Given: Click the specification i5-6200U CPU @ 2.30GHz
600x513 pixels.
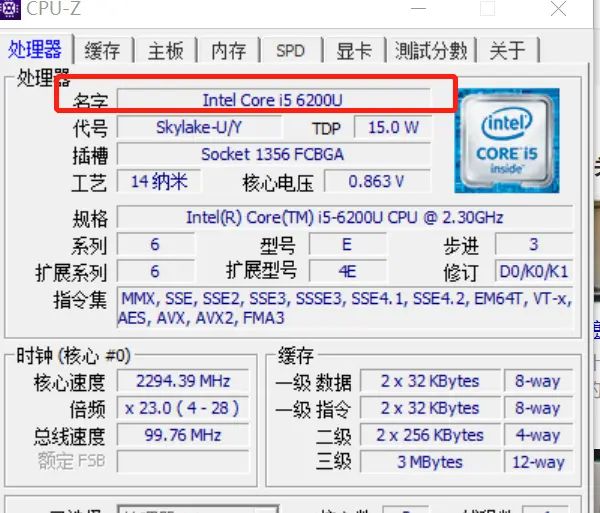Looking at the screenshot, I should point(345,217).
